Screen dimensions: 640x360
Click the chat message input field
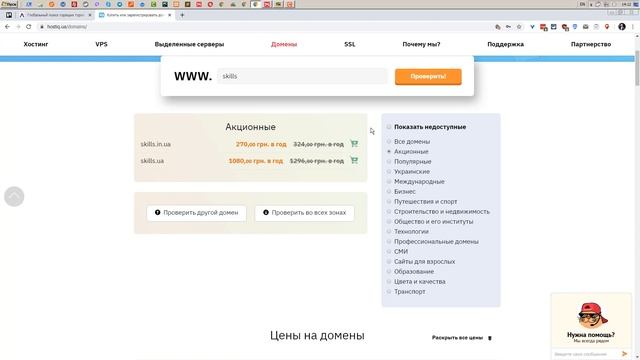tap(585, 354)
